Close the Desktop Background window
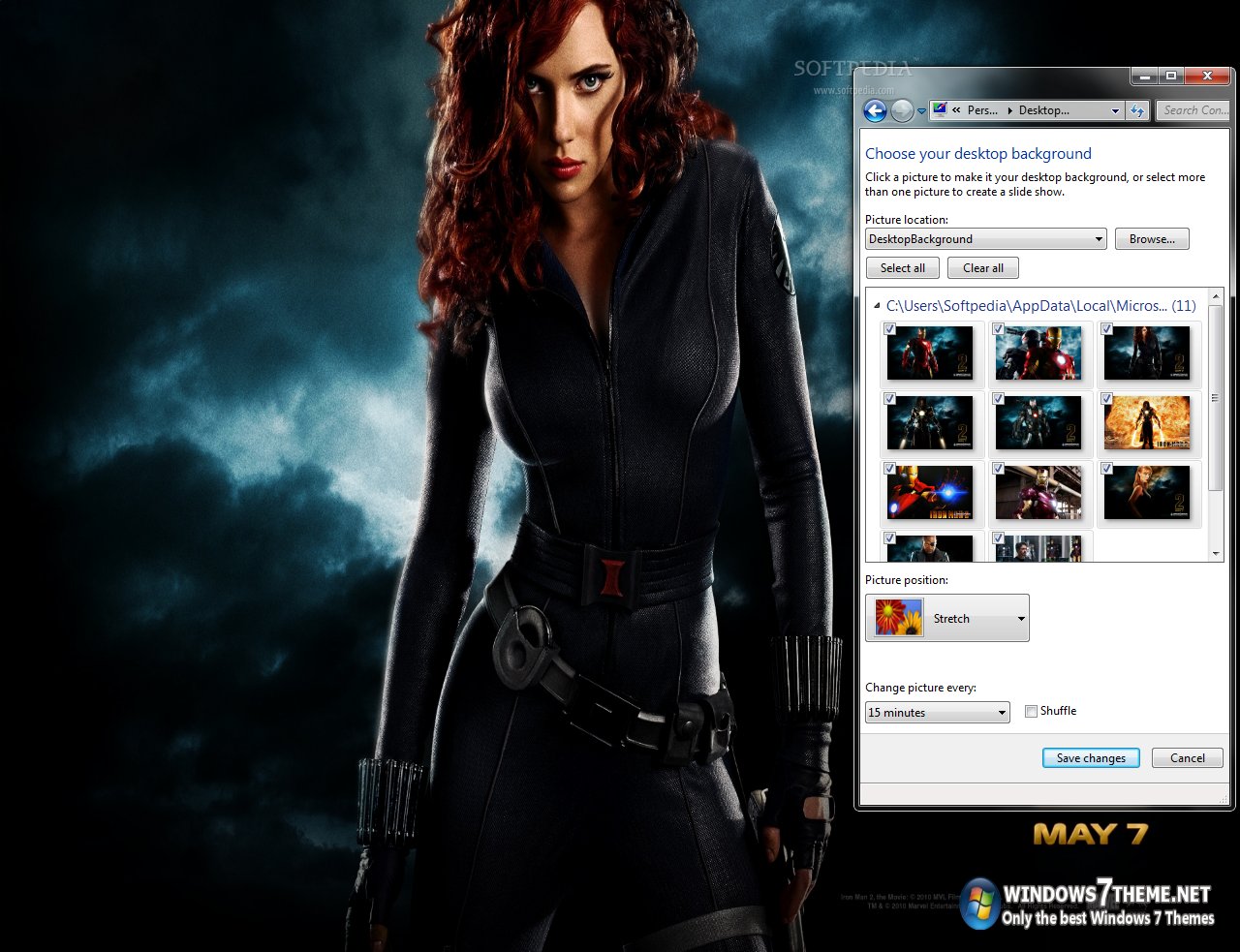1240x952 pixels. (x=1207, y=76)
